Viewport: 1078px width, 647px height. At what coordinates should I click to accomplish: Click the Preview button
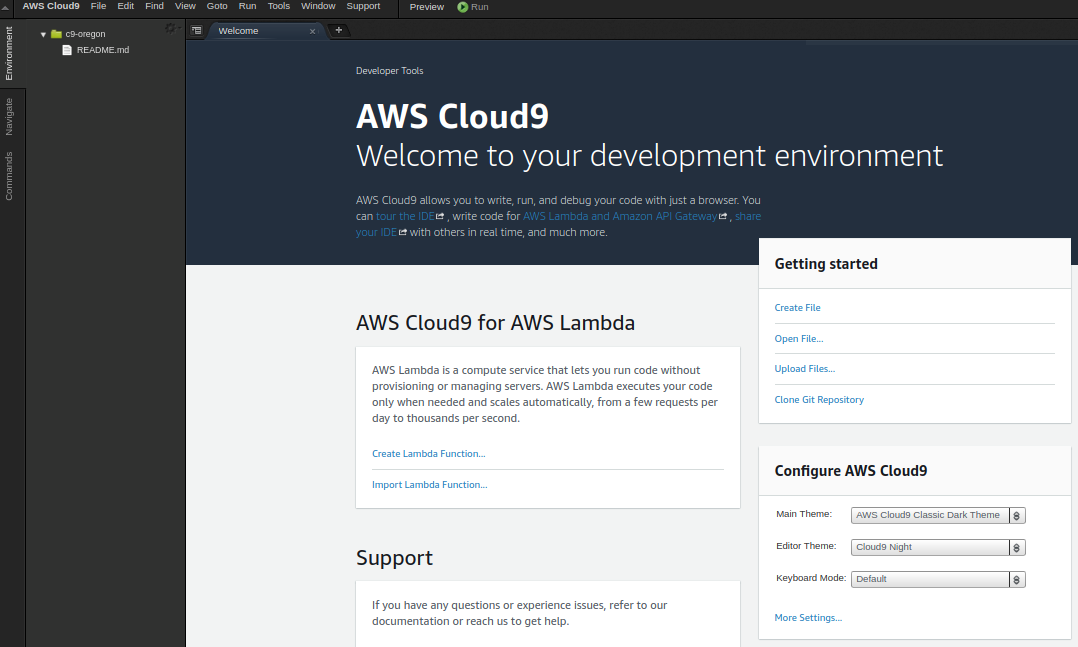pos(427,7)
